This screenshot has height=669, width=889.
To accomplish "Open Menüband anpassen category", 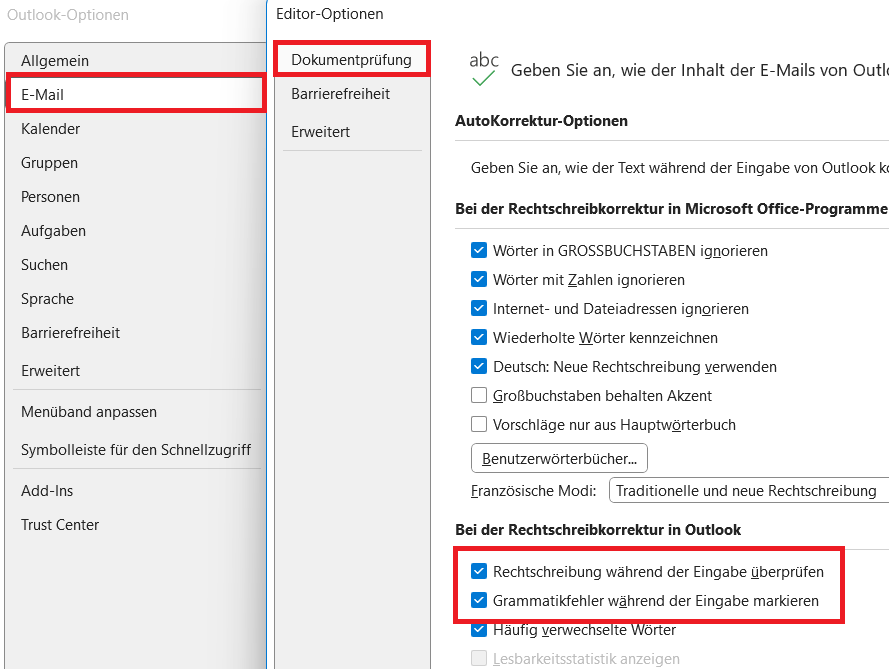I will (136, 412).
